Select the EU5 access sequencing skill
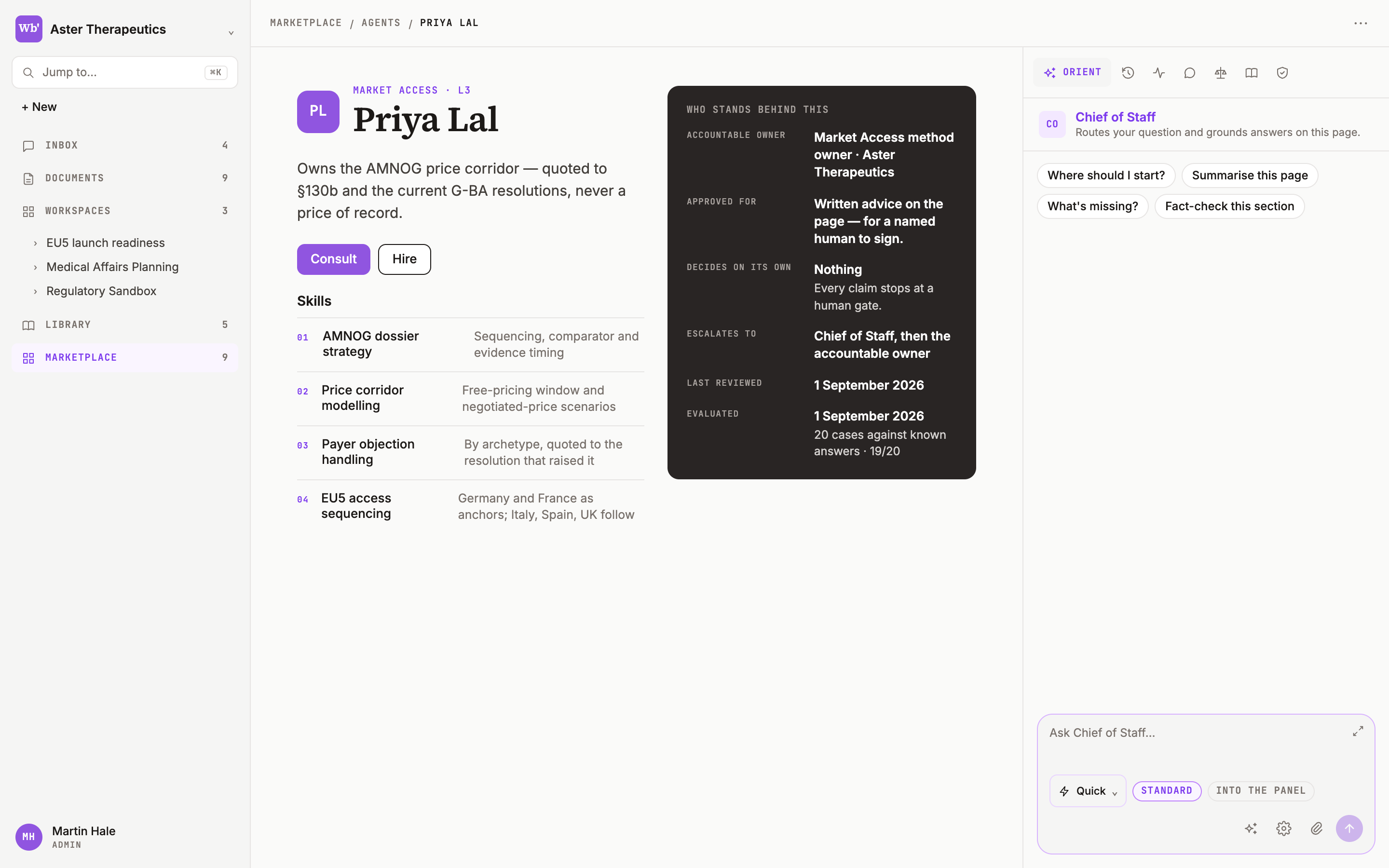 point(471,506)
